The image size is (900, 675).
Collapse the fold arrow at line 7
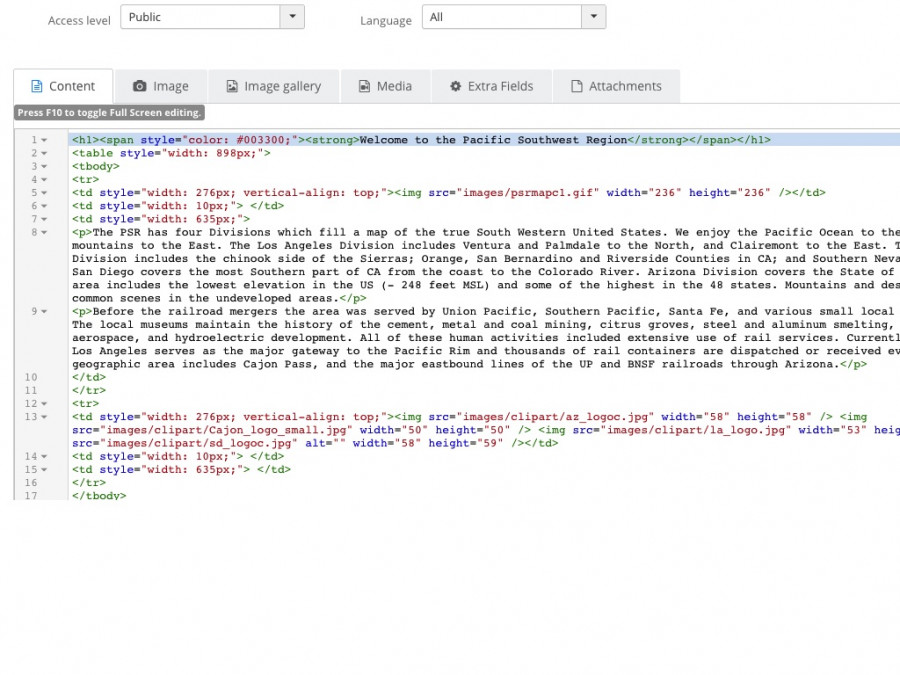coord(44,219)
